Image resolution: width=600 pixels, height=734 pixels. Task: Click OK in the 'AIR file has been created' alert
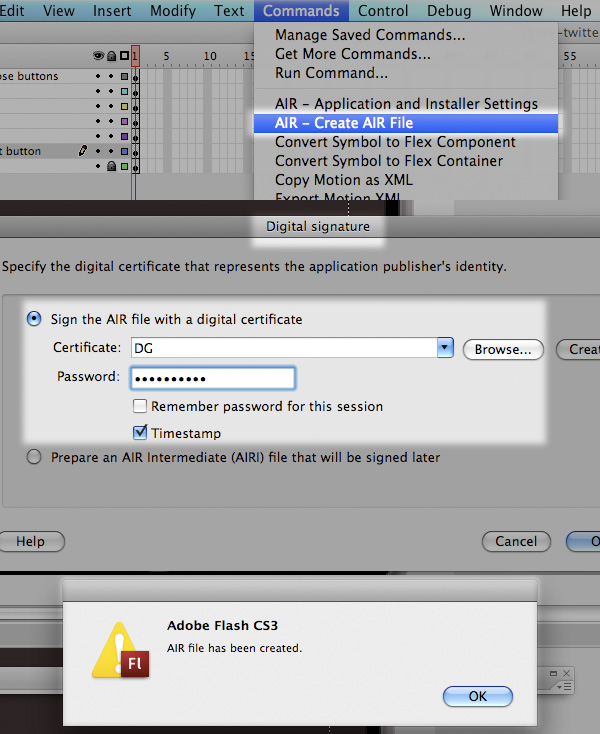[x=478, y=696]
